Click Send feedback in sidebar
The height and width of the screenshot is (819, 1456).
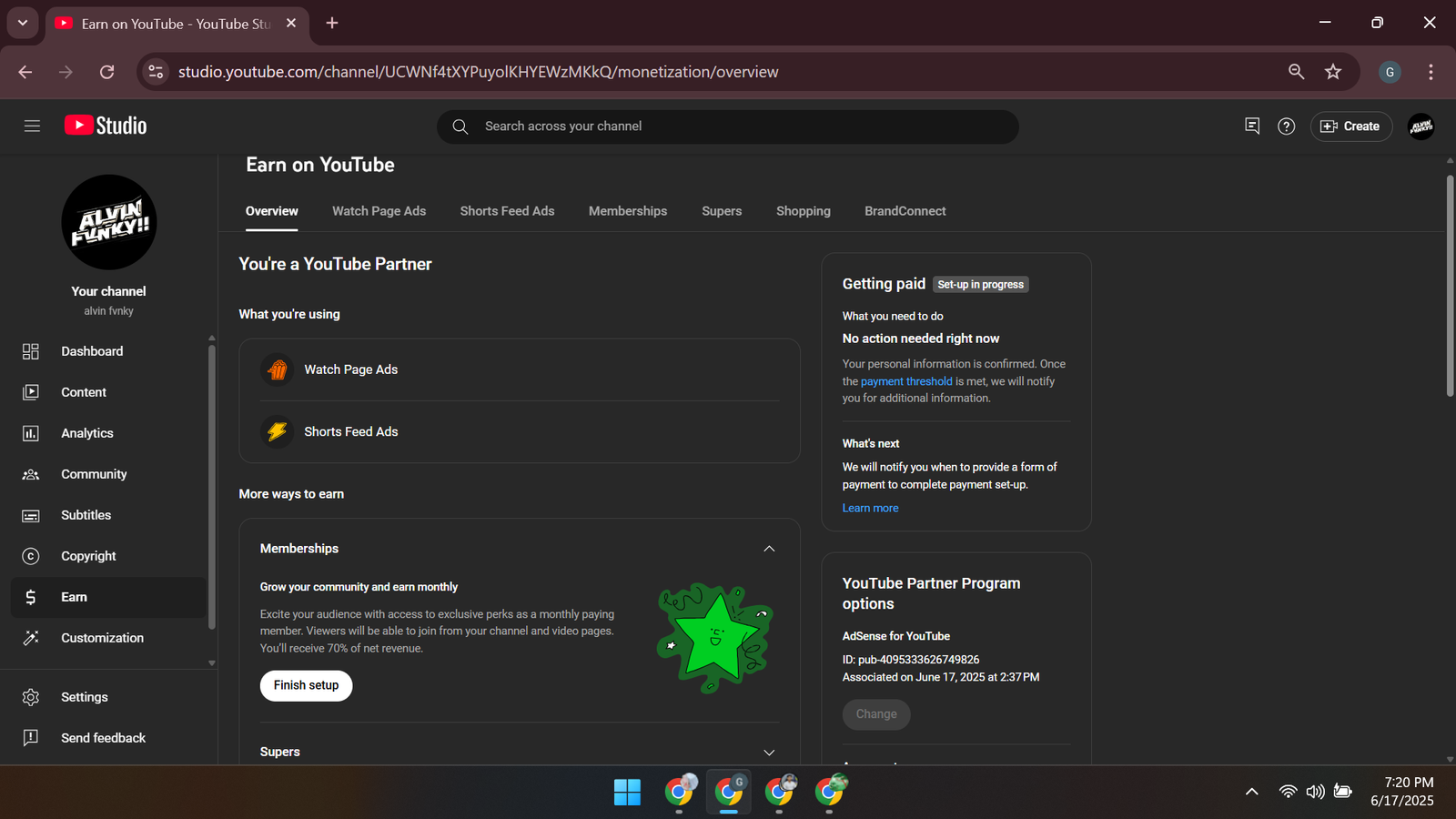[108, 738]
